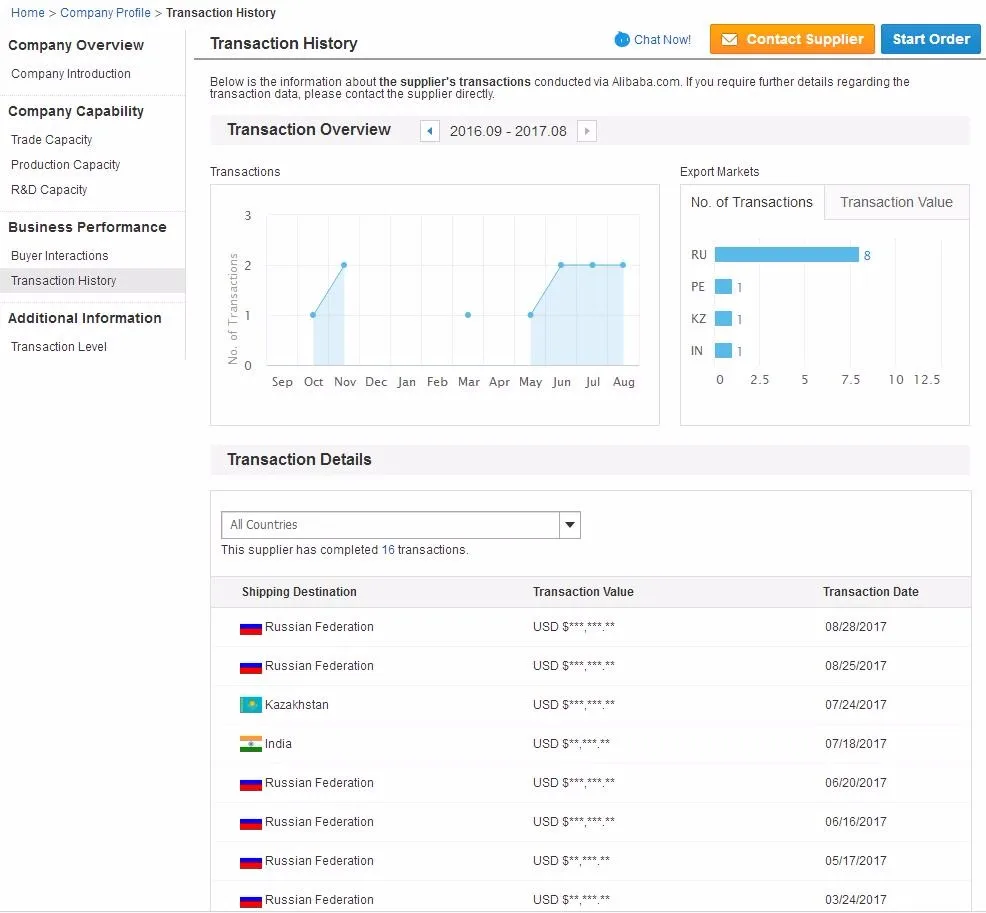Open the All Countries dropdown
986x913 pixels.
[x=390, y=525]
